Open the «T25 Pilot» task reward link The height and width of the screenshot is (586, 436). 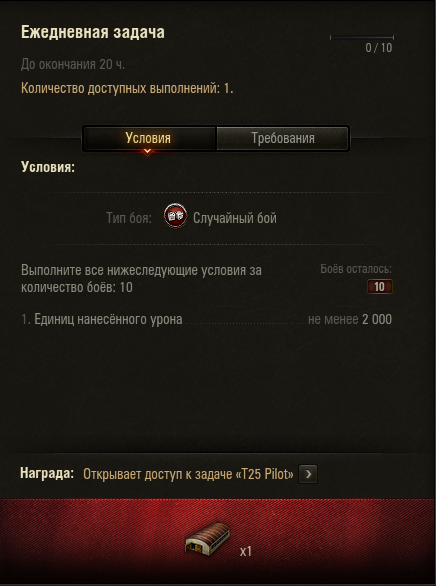pyautogui.click(x=188, y=474)
